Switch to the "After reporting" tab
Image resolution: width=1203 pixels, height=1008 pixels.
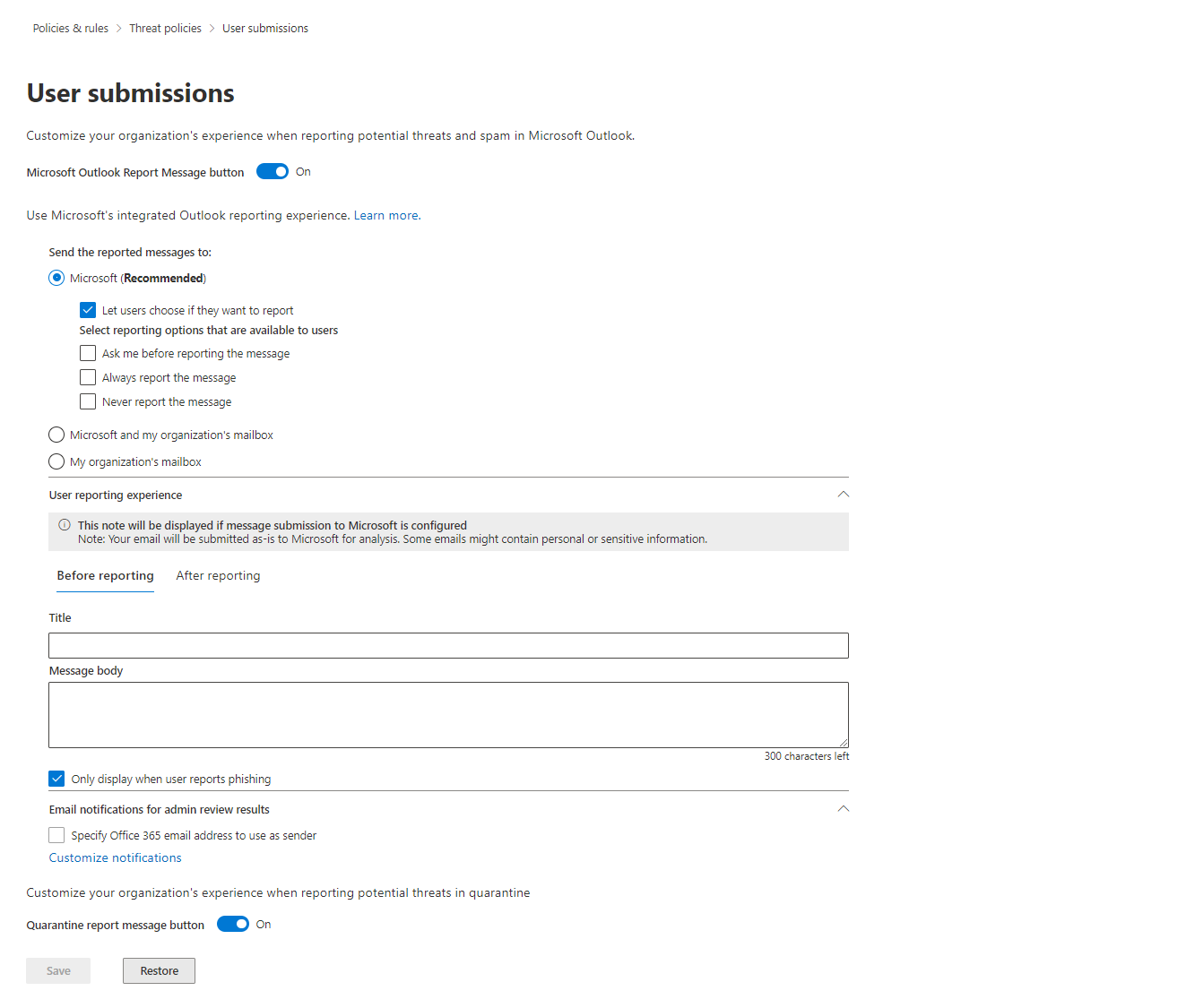[x=218, y=575]
